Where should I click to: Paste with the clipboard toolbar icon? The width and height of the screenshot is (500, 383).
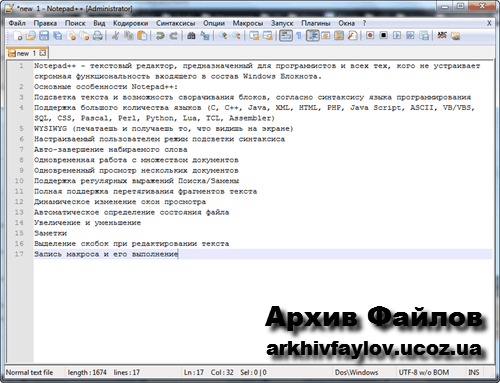click(142, 36)
